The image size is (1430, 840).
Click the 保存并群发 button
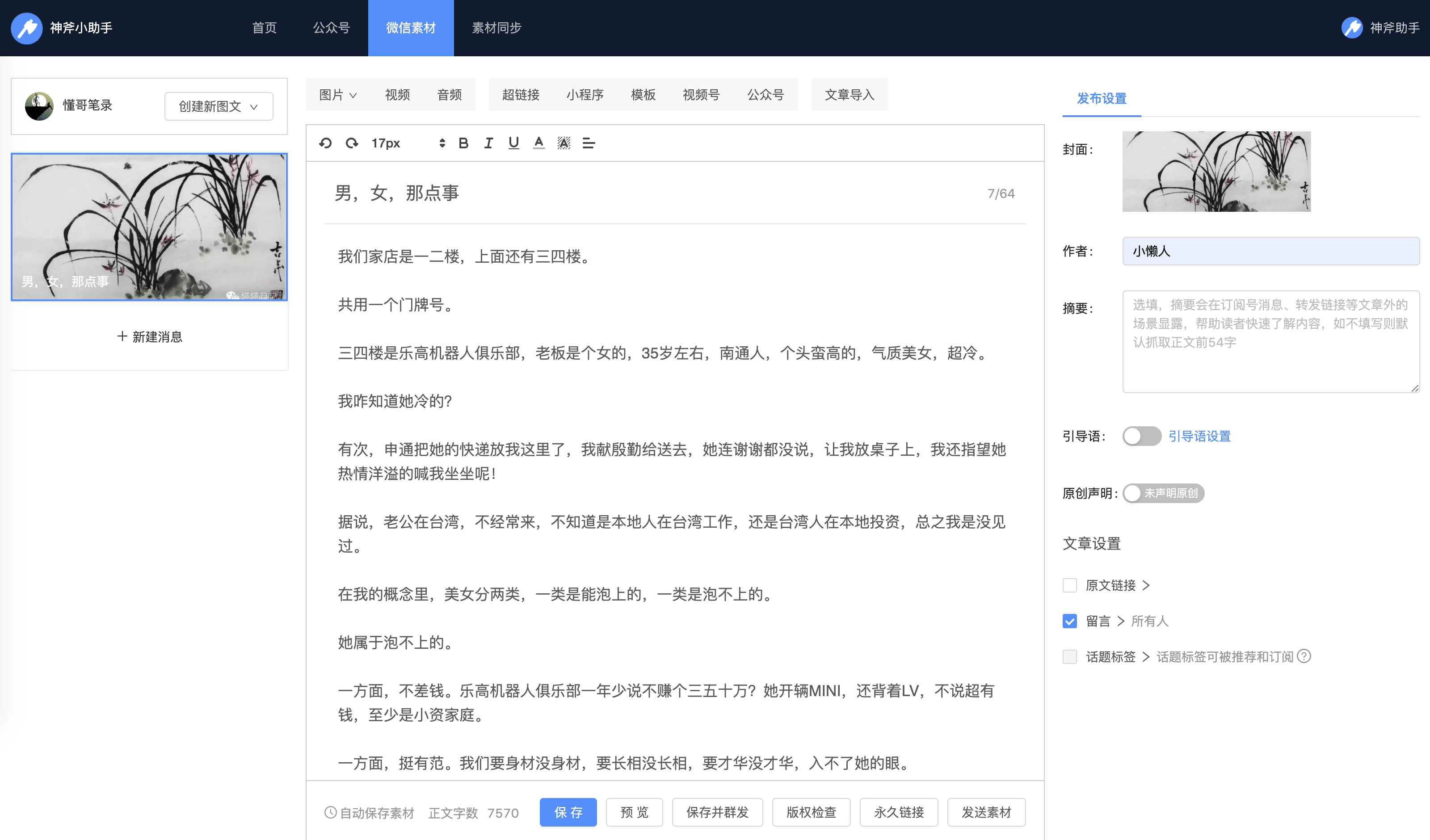click(717, 812)
